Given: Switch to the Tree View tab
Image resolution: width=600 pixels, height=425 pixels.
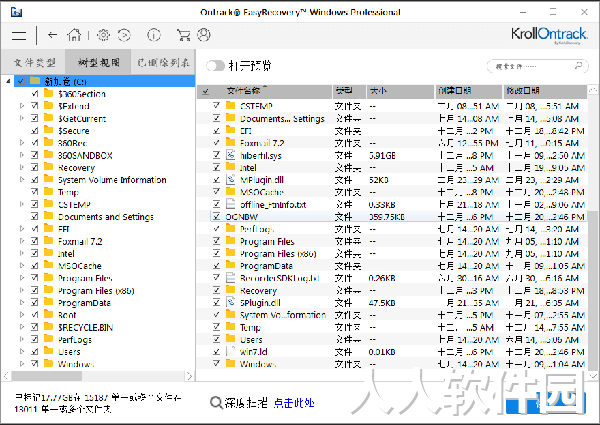Looking at the screenshot, I should [98, 62].
